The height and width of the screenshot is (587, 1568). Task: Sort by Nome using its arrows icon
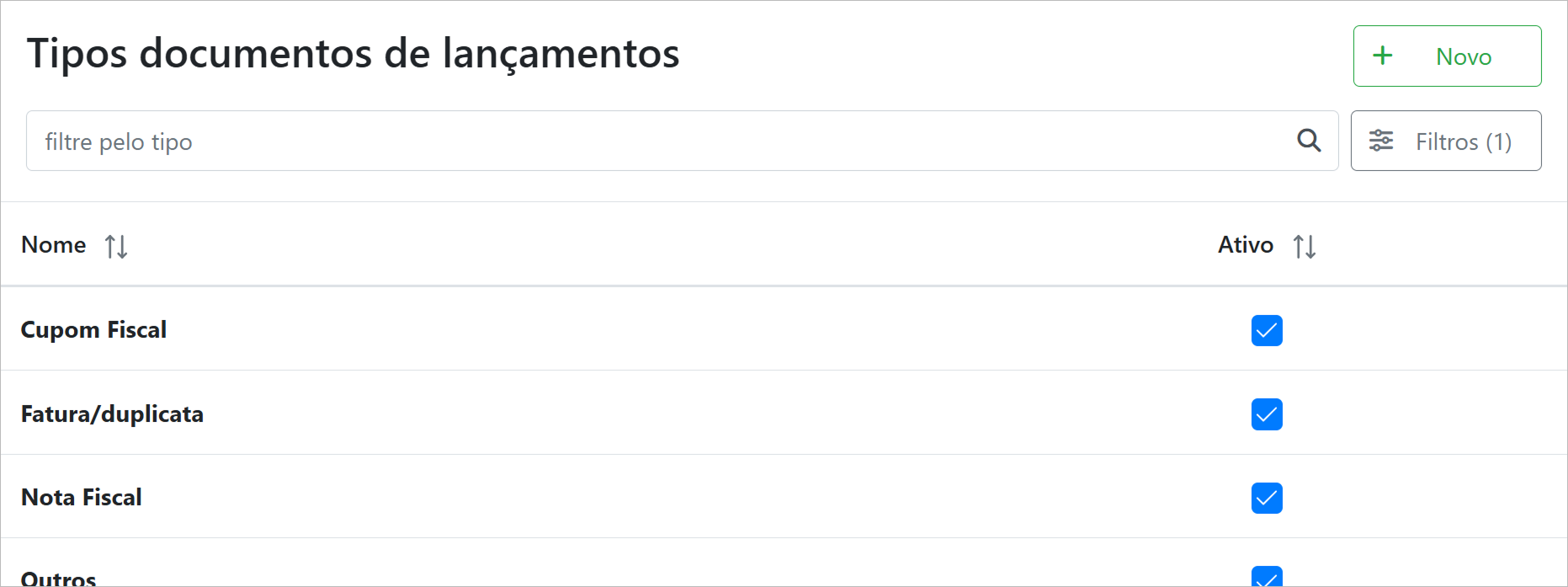pyautogui.click(x=116, y=246)
